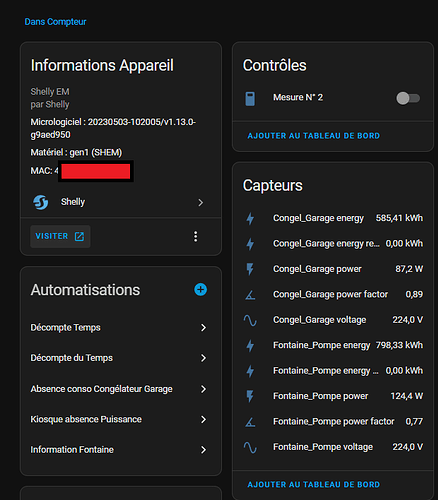This screenshot has width=438, height=500.
Task: Open the Kiosque absence Puissance automation
Action: (x=119, y=419)
